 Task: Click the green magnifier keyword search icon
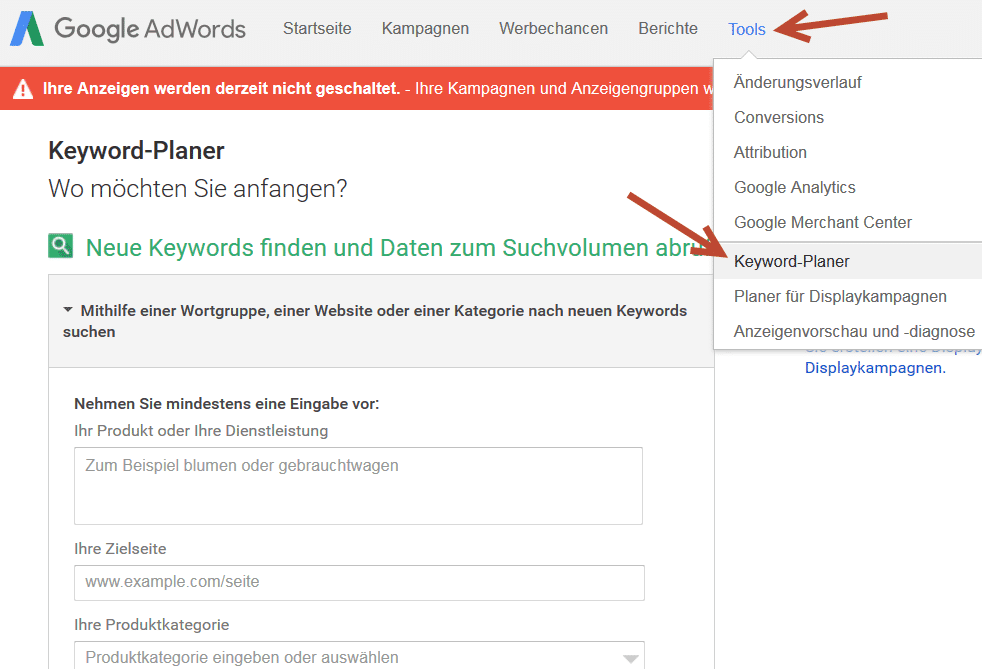[x=61, y=246]
